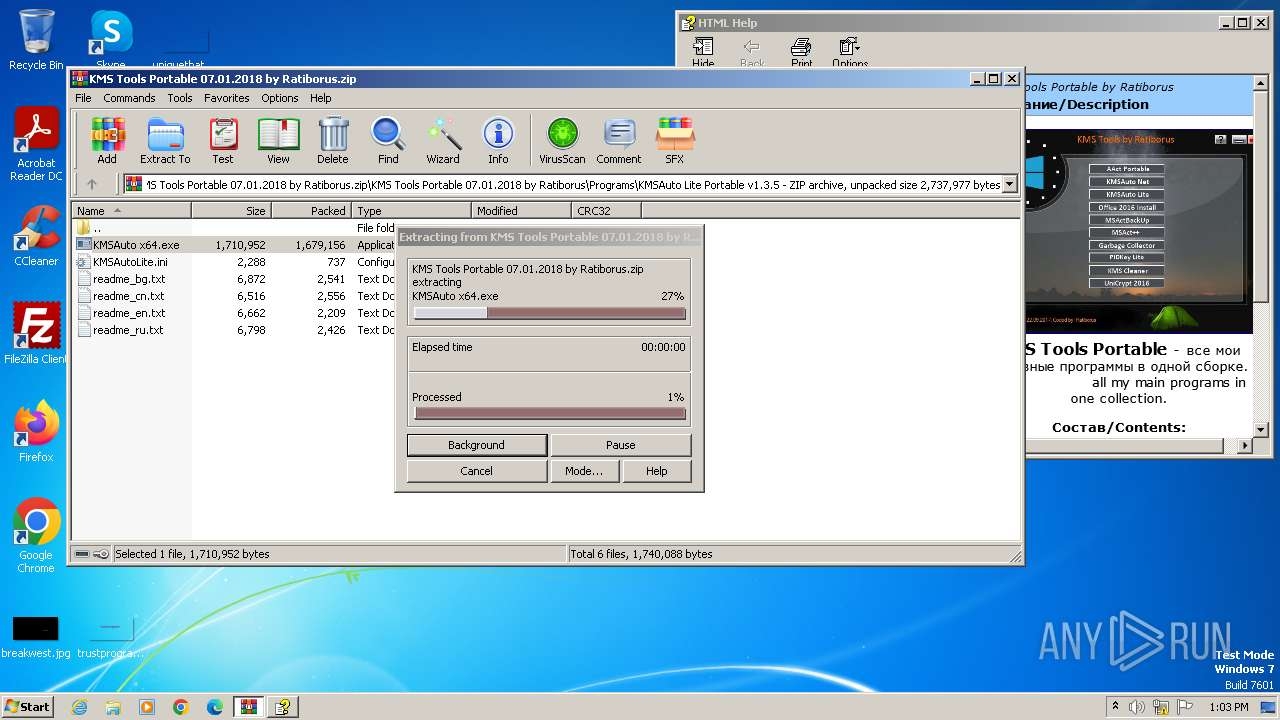
Task: Click the Background button in extraction dialog
Action: pos(476,445)
